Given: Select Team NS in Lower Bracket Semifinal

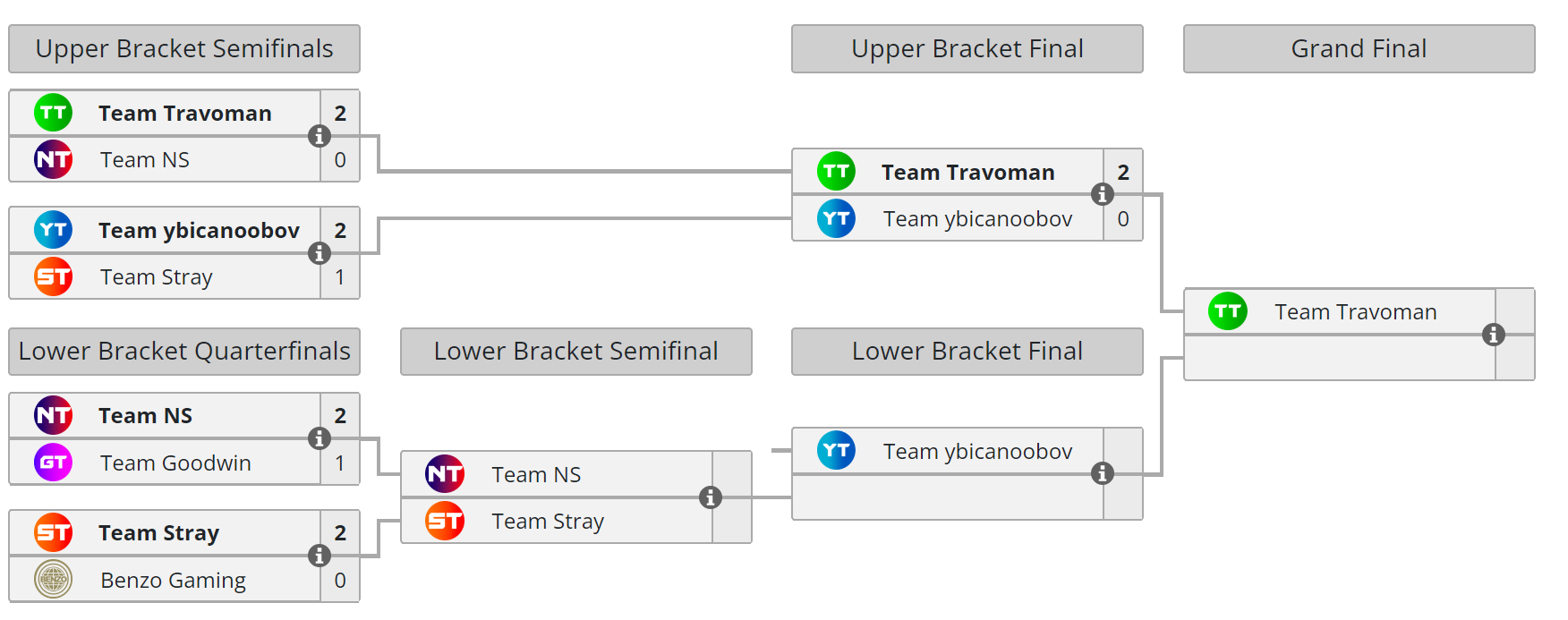Looking at the screenshot, I should pyautogui.click(x=535, y=475).
